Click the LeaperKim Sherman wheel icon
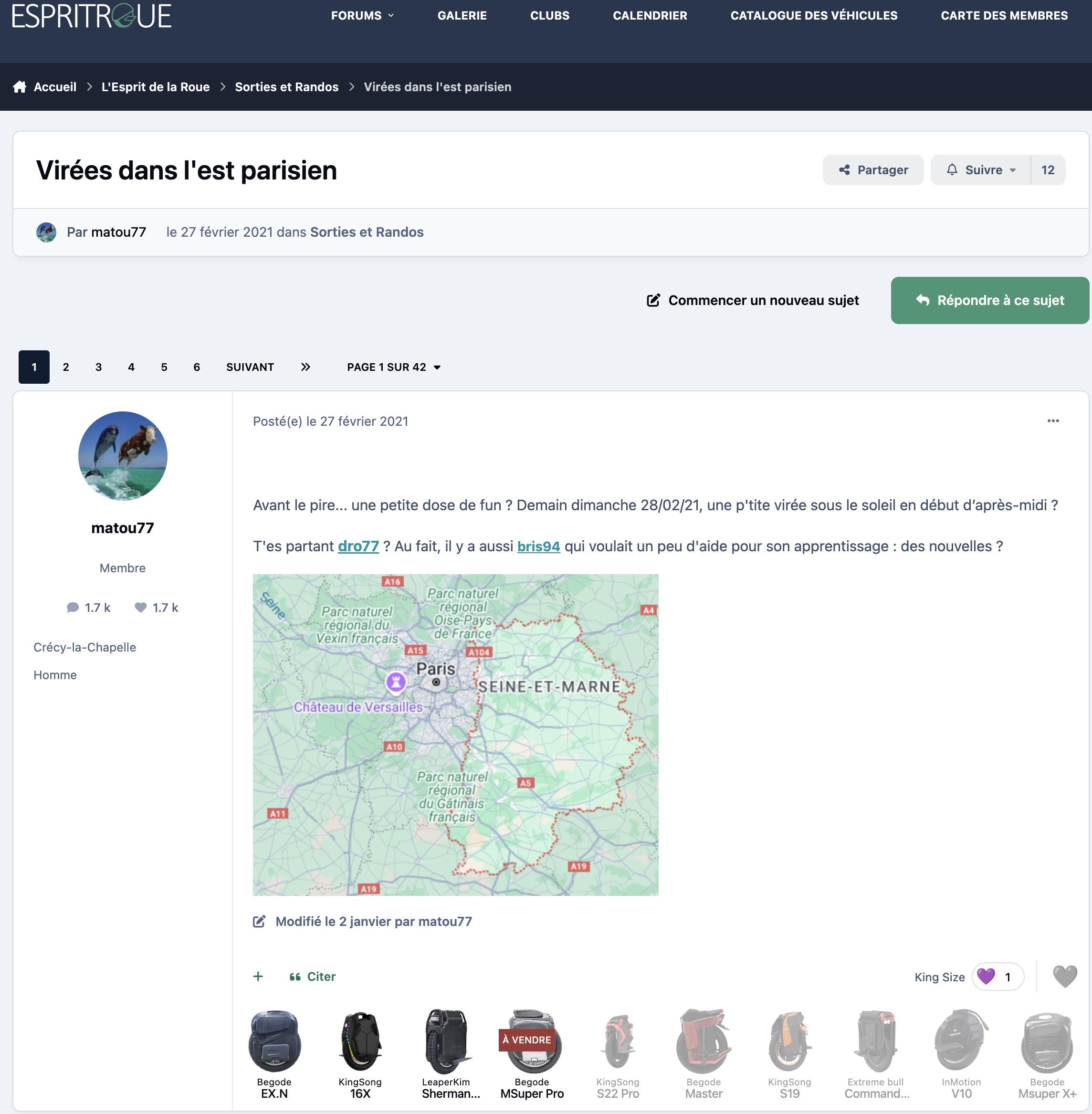 click(446, 1042)
